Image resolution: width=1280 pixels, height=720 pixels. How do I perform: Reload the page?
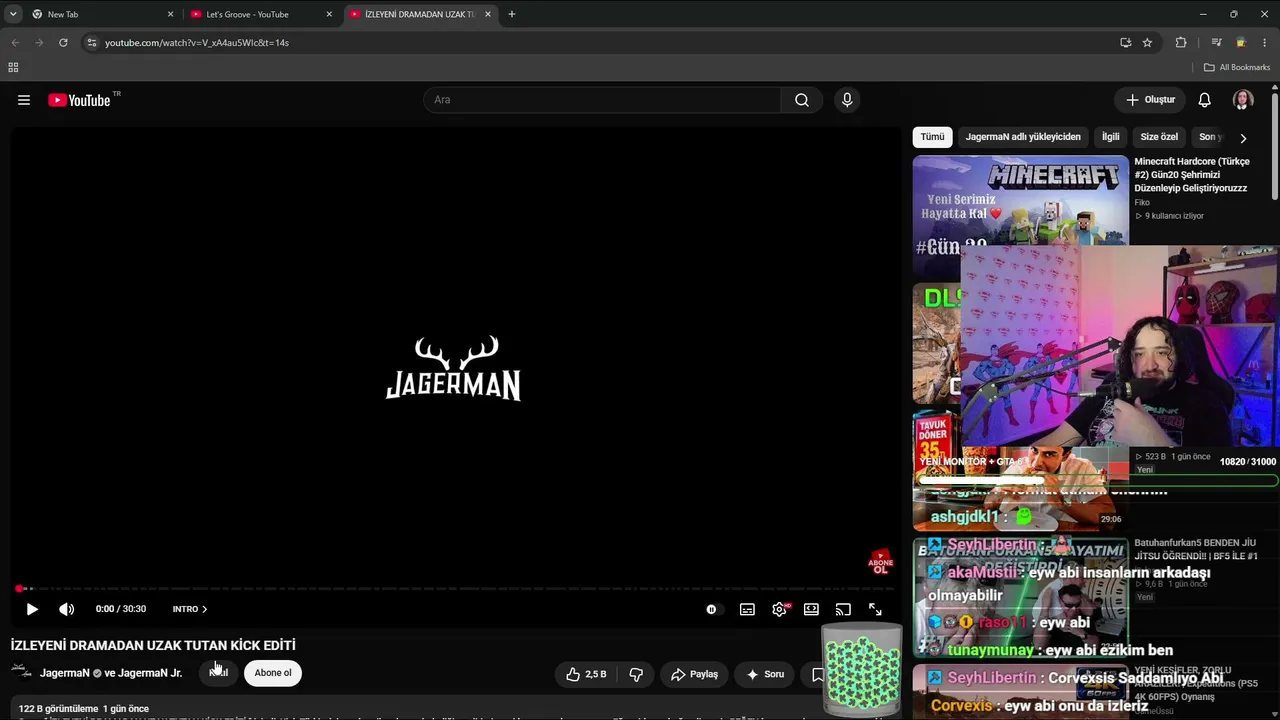click(63, 43)
